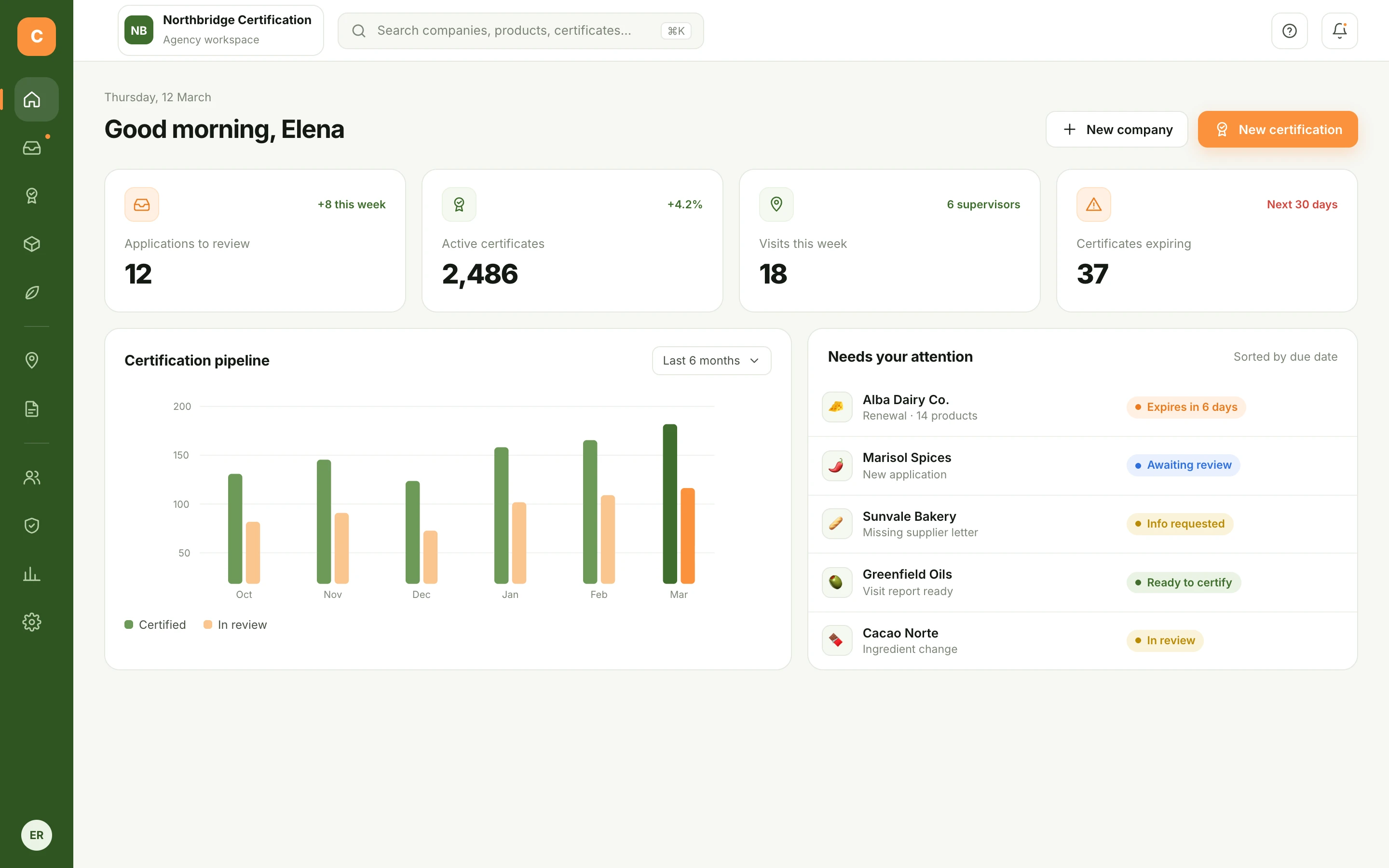Open the settings gear sidebar icon

click(32, 622)
